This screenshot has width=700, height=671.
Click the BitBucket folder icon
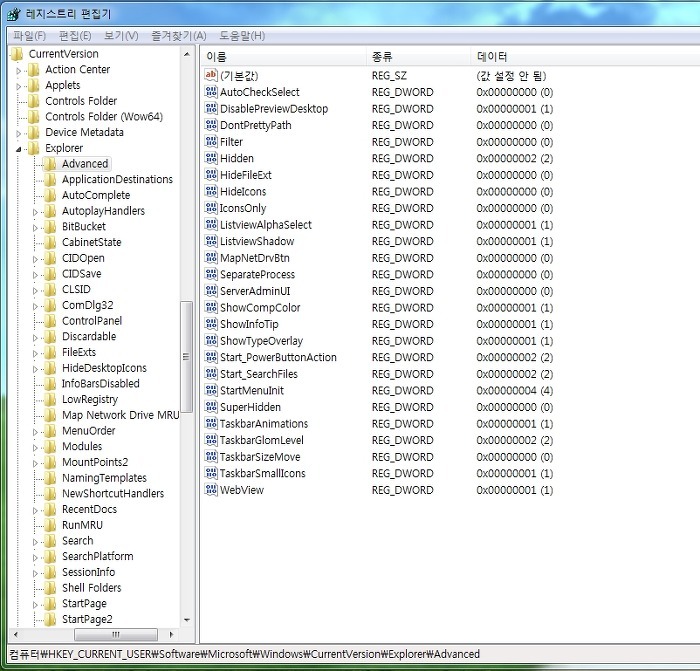[50, 227]
